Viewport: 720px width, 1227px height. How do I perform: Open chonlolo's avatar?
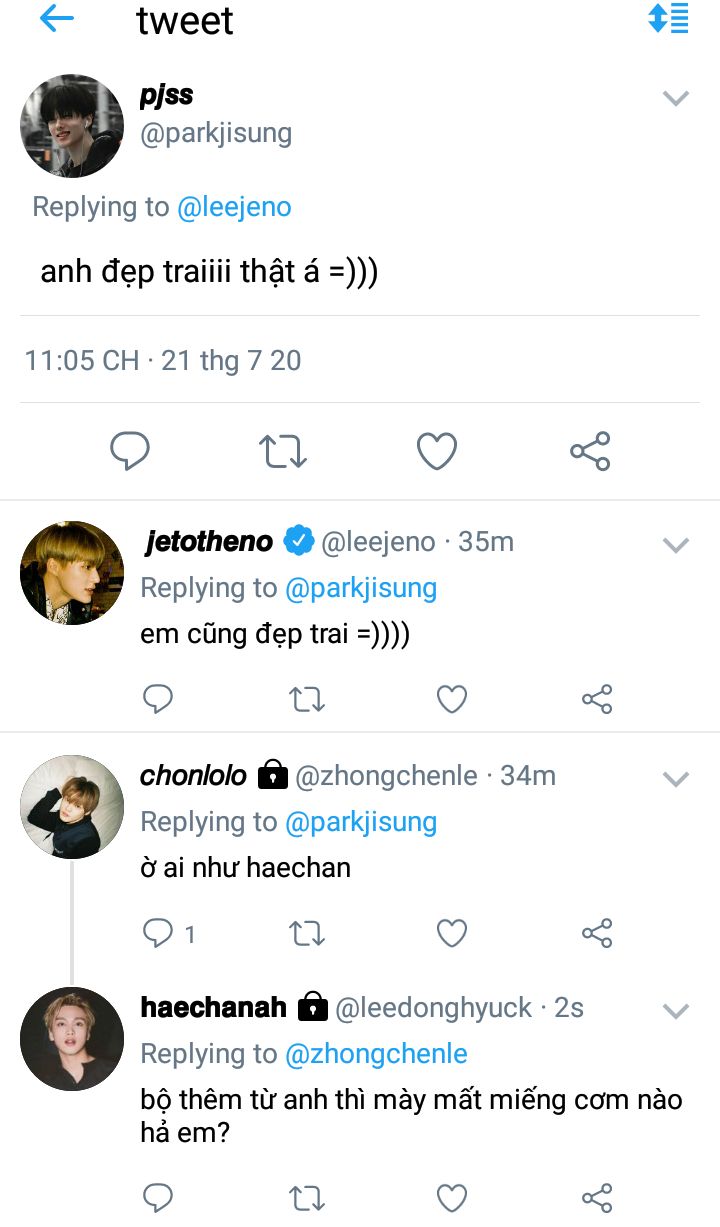pyautogui.click(x=72, y=807)
